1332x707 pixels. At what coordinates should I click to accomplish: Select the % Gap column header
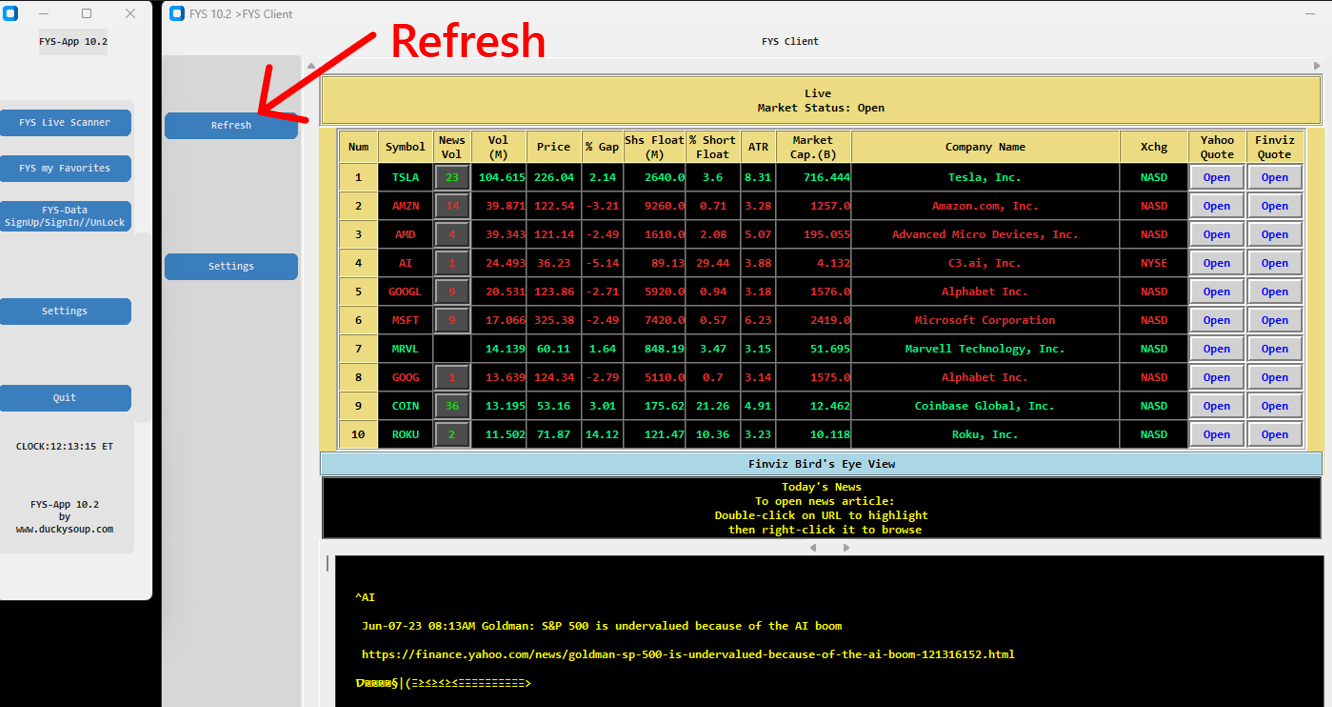(602, 147)
